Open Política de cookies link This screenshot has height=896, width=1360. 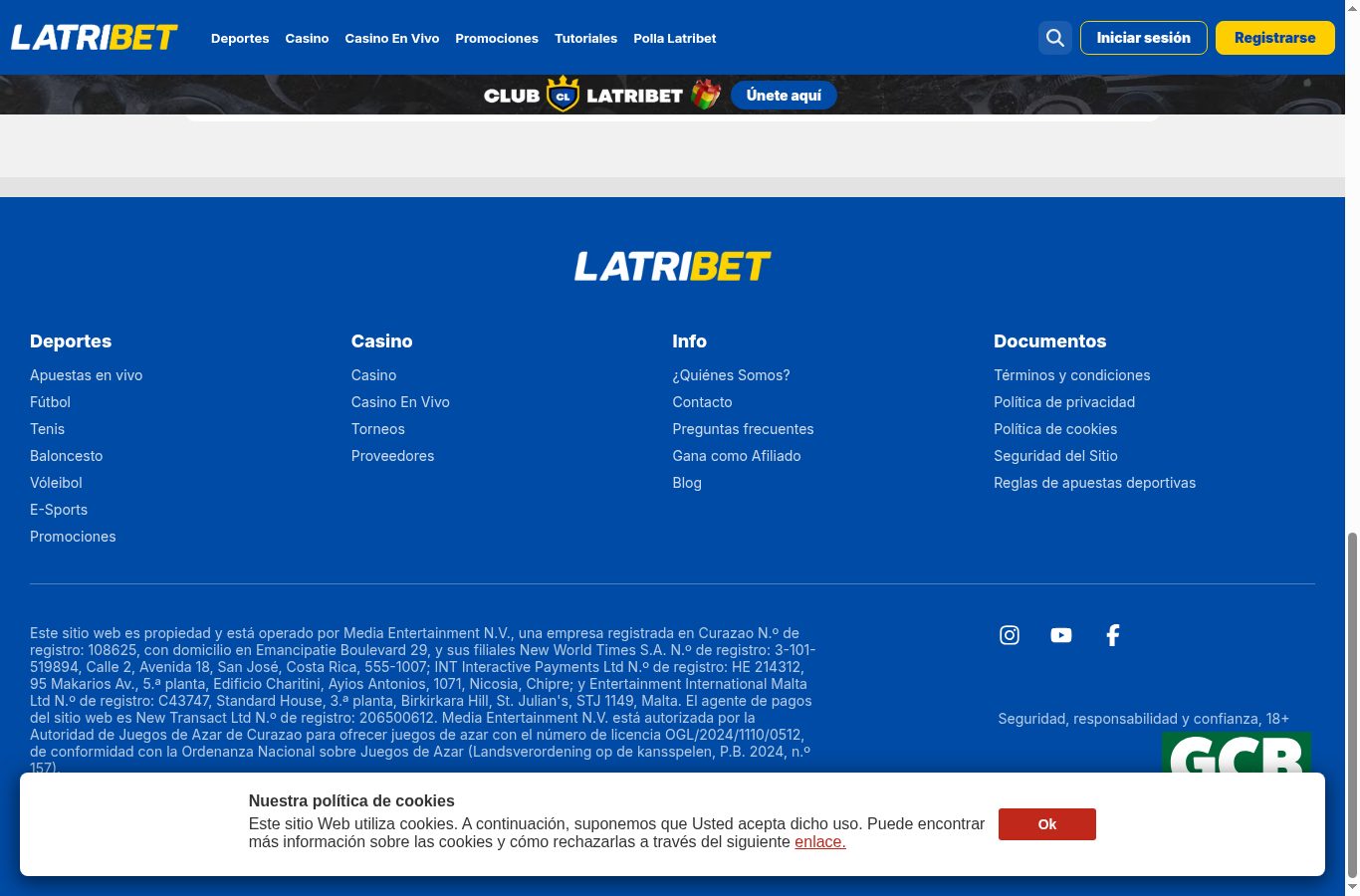[1055, 429]
